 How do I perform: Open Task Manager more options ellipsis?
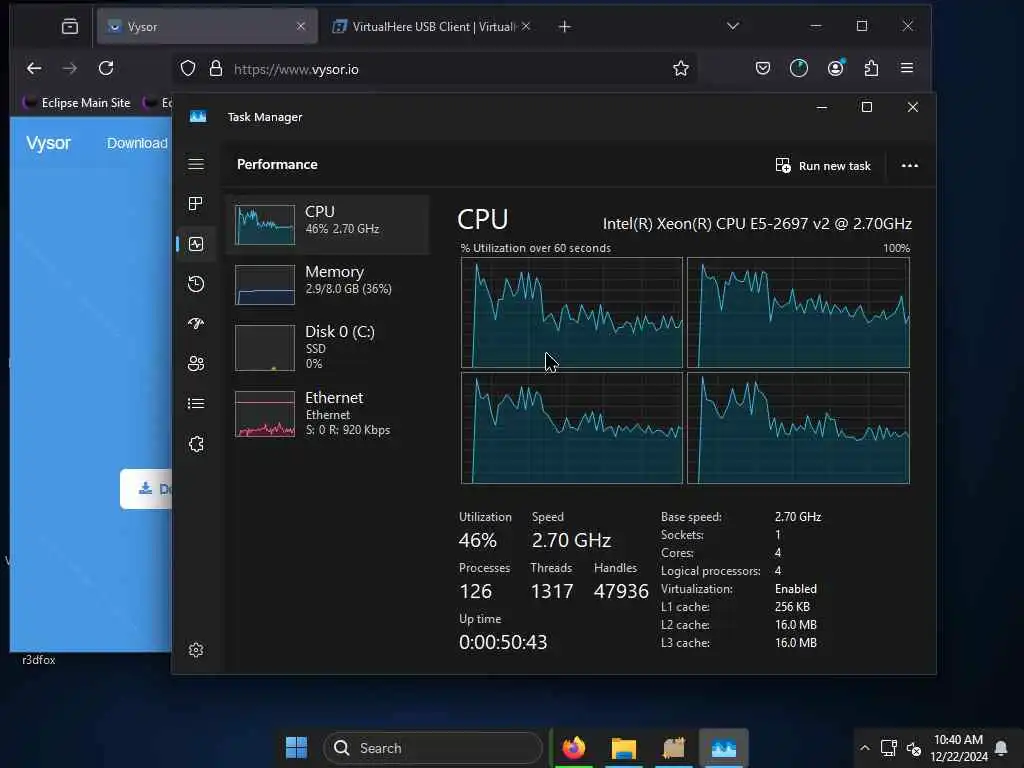[910, 166]
